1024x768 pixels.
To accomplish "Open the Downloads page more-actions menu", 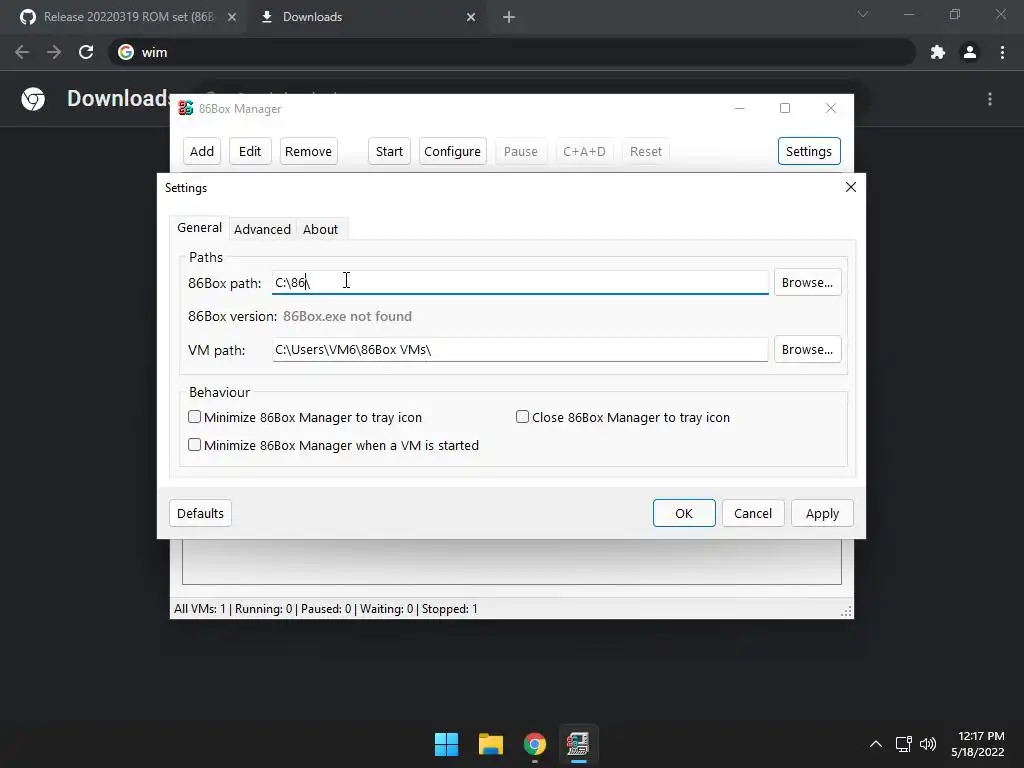I will coord(990,99).
